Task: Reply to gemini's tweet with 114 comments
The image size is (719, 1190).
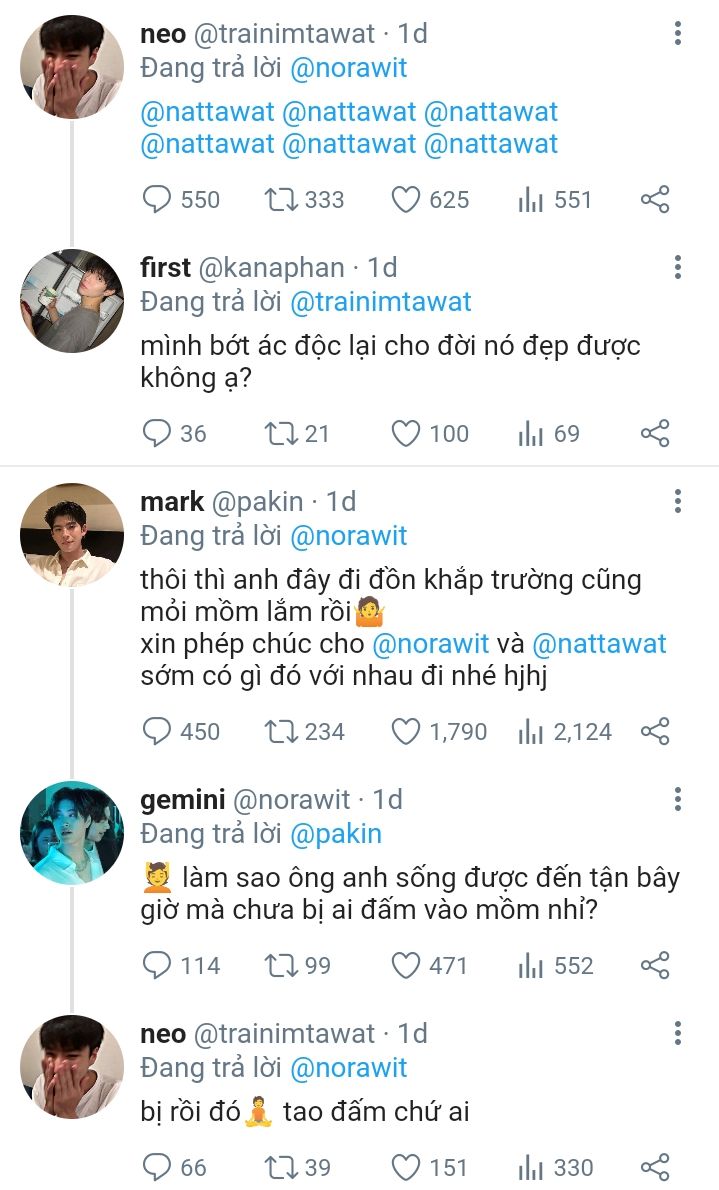Action: [x=158, y=965]
